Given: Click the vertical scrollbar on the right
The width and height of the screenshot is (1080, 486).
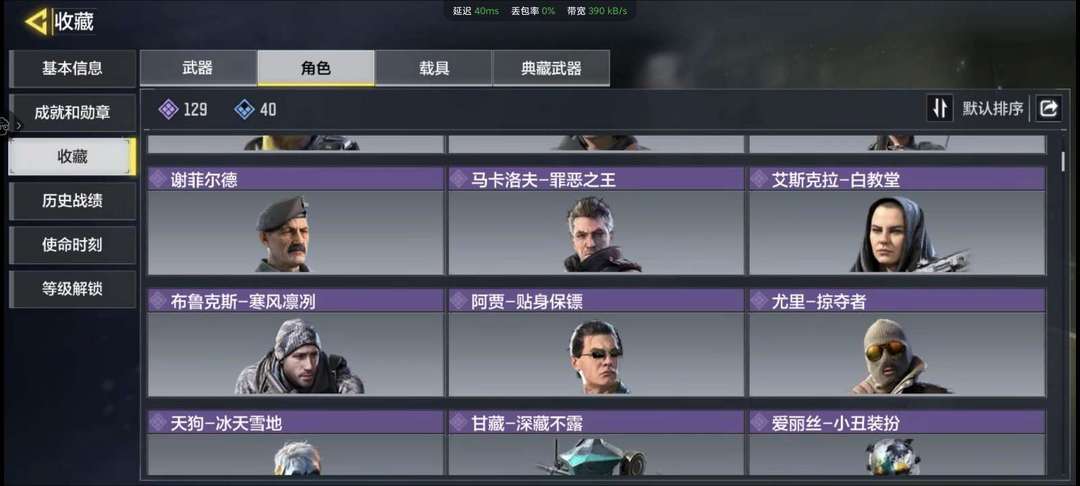Looking at the screenshot, I should coord(1063,162).
